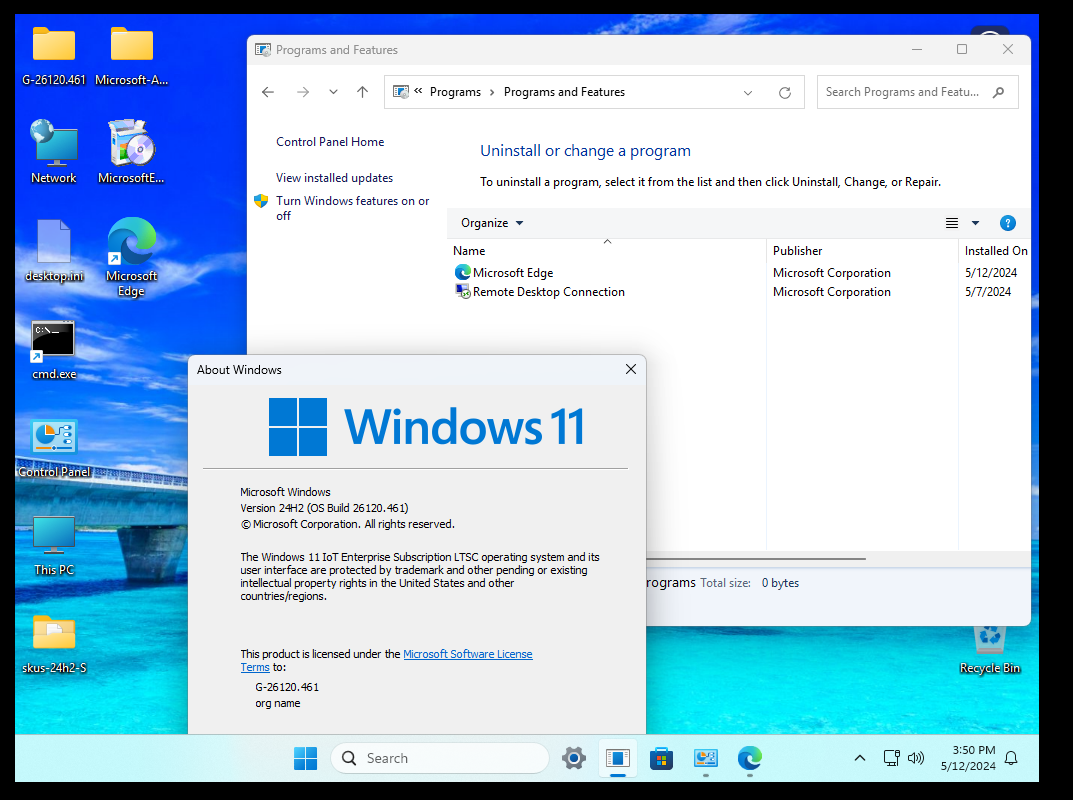Expand the breadcrumb arrow after Programs
The image size is (1073, 800).
[x=492, y=92]
